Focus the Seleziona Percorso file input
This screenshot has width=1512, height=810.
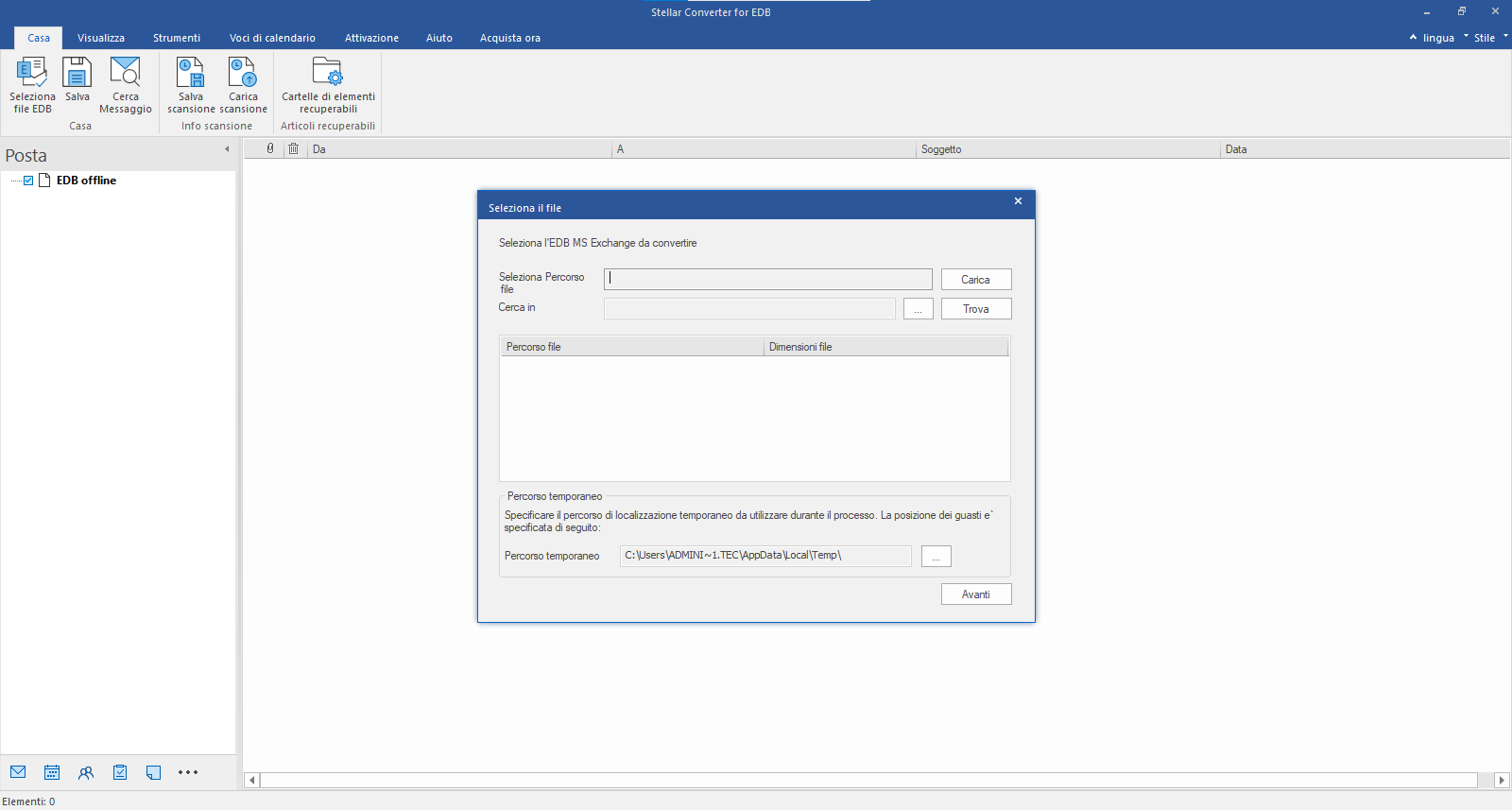click(768, 279)
